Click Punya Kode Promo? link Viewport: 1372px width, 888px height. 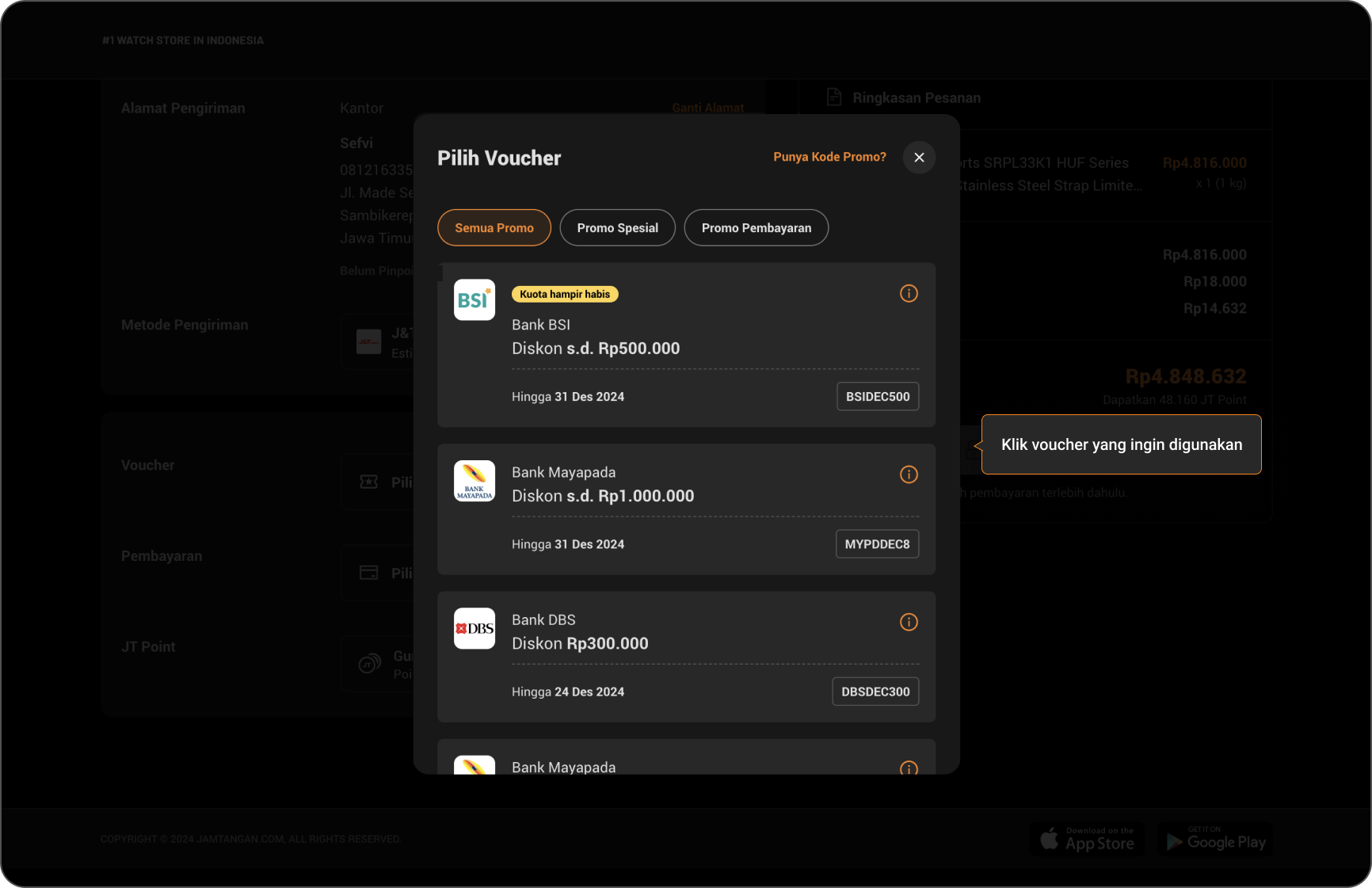(x=829, y=157)
